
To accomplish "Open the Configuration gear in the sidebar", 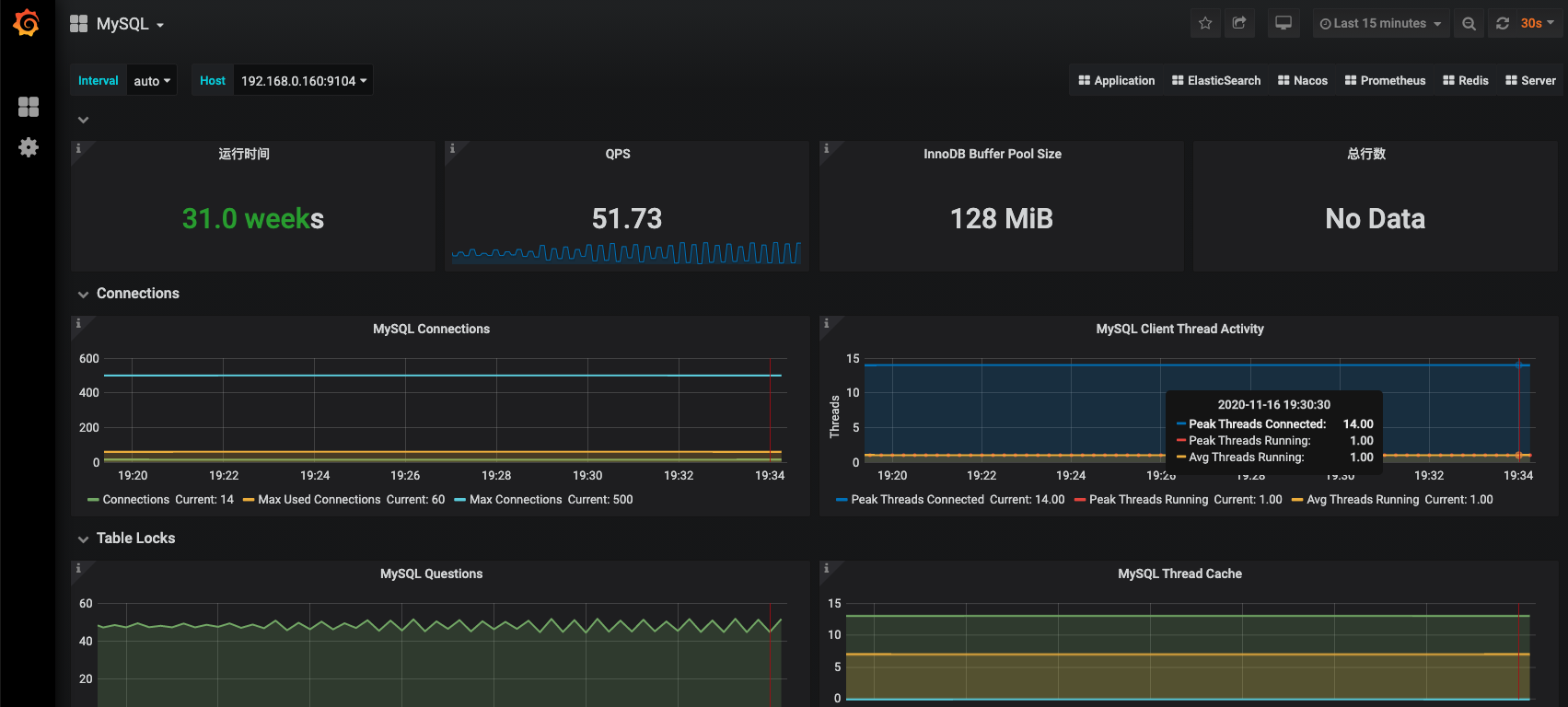I will [x=29, y=147].
